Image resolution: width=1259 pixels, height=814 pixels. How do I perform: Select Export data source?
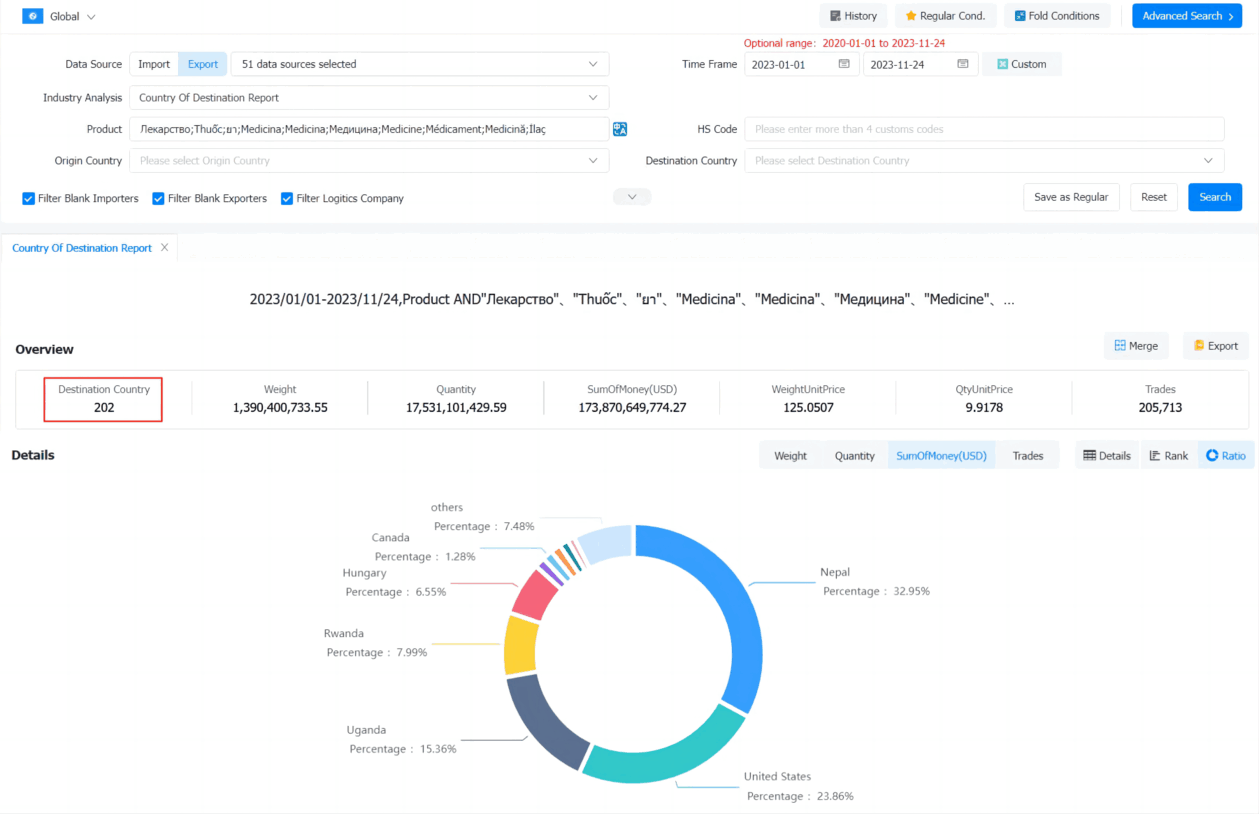coord(203,64)
